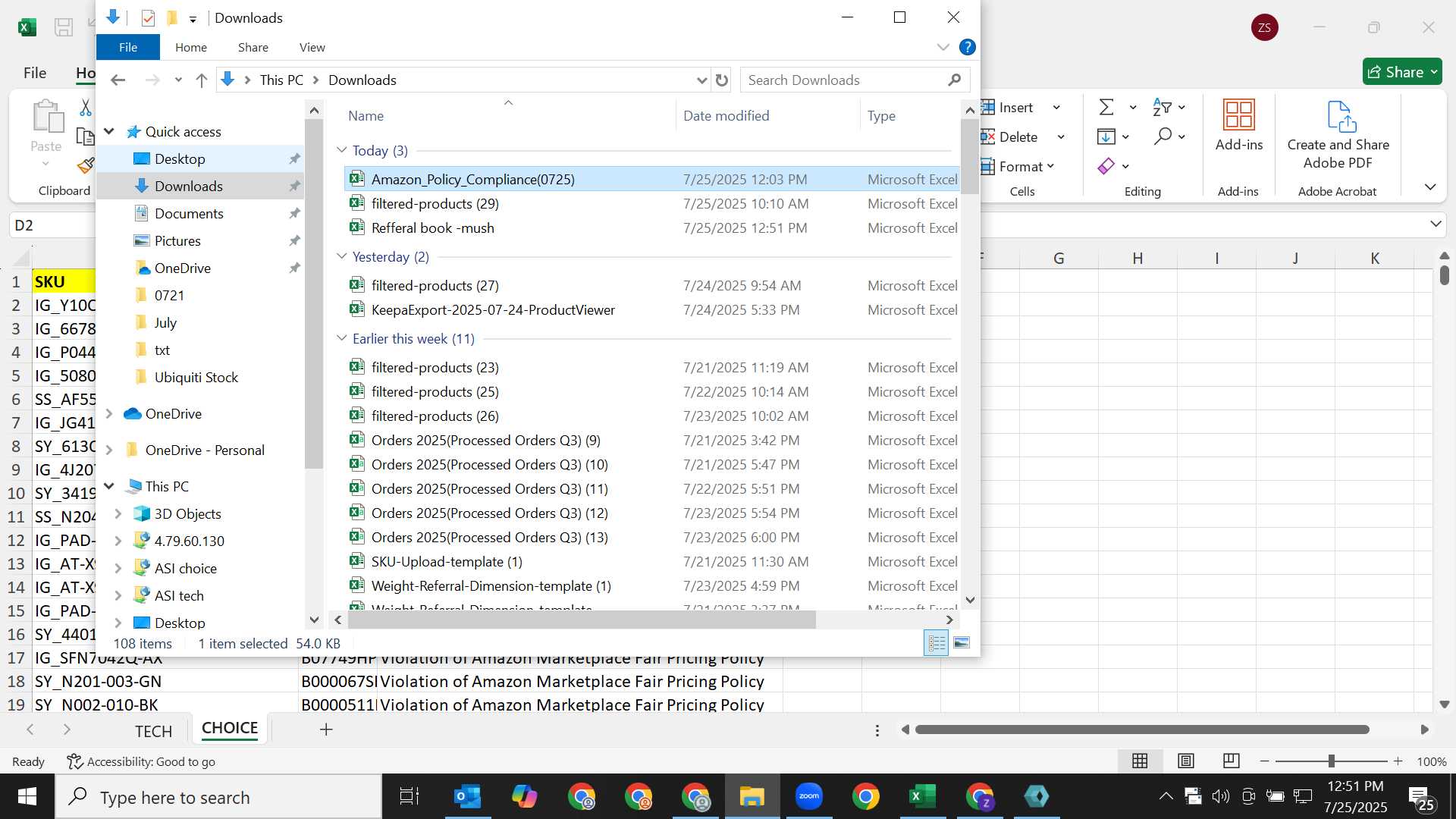Click the AutoSum sigma icon in Excel
1456x819 pixels.
[x=1106, y=107]
